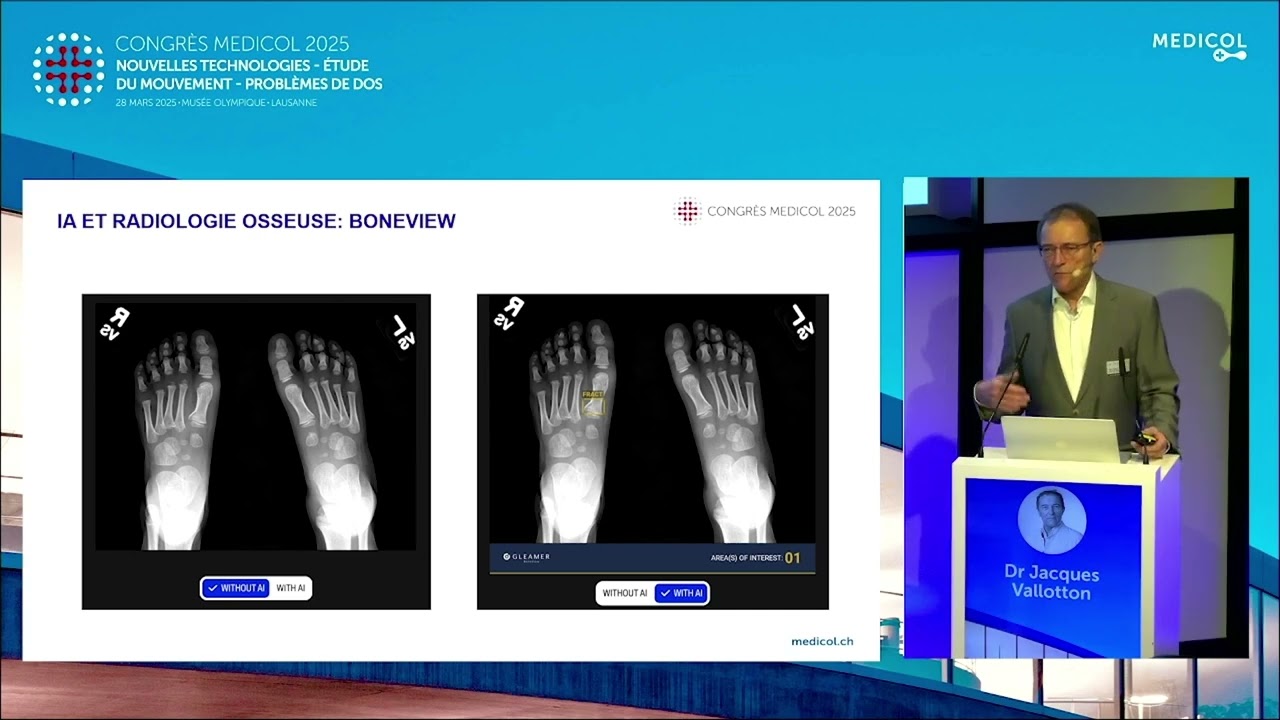Click the text 28 MARS 2025 Musée Olympique Lausanne
The width and height of the screenshot is (1280, 720).
tap(216, 103)
